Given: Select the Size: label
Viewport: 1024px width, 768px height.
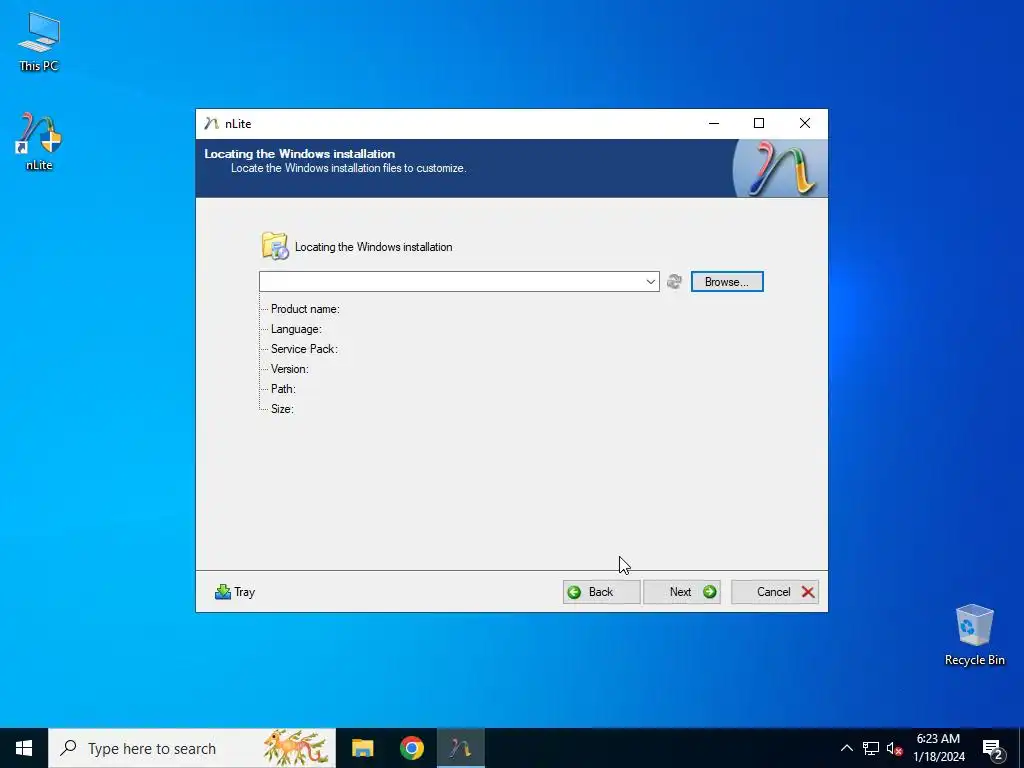Looking at the screenshot, I should point(282,409).
